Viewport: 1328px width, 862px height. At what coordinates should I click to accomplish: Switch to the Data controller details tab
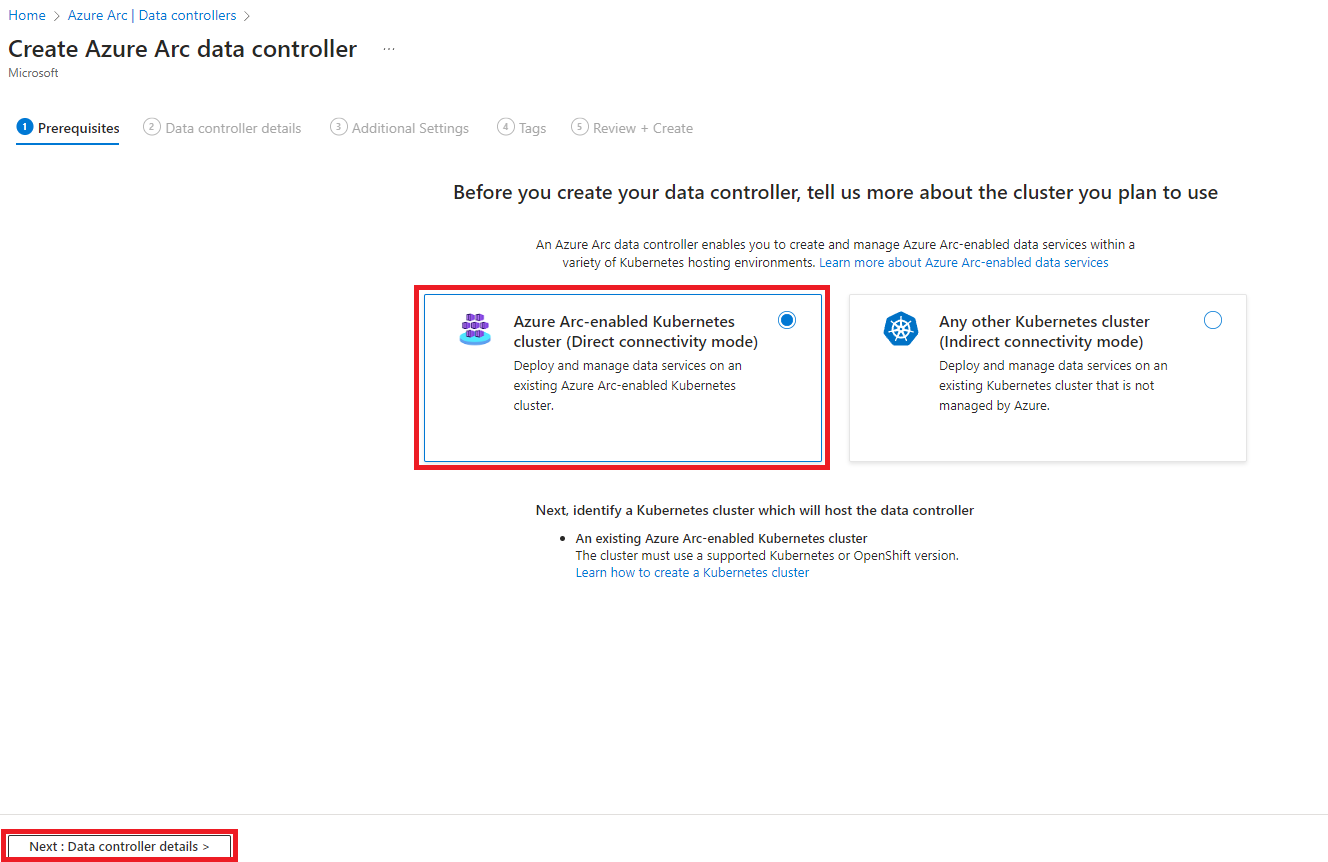222,128
